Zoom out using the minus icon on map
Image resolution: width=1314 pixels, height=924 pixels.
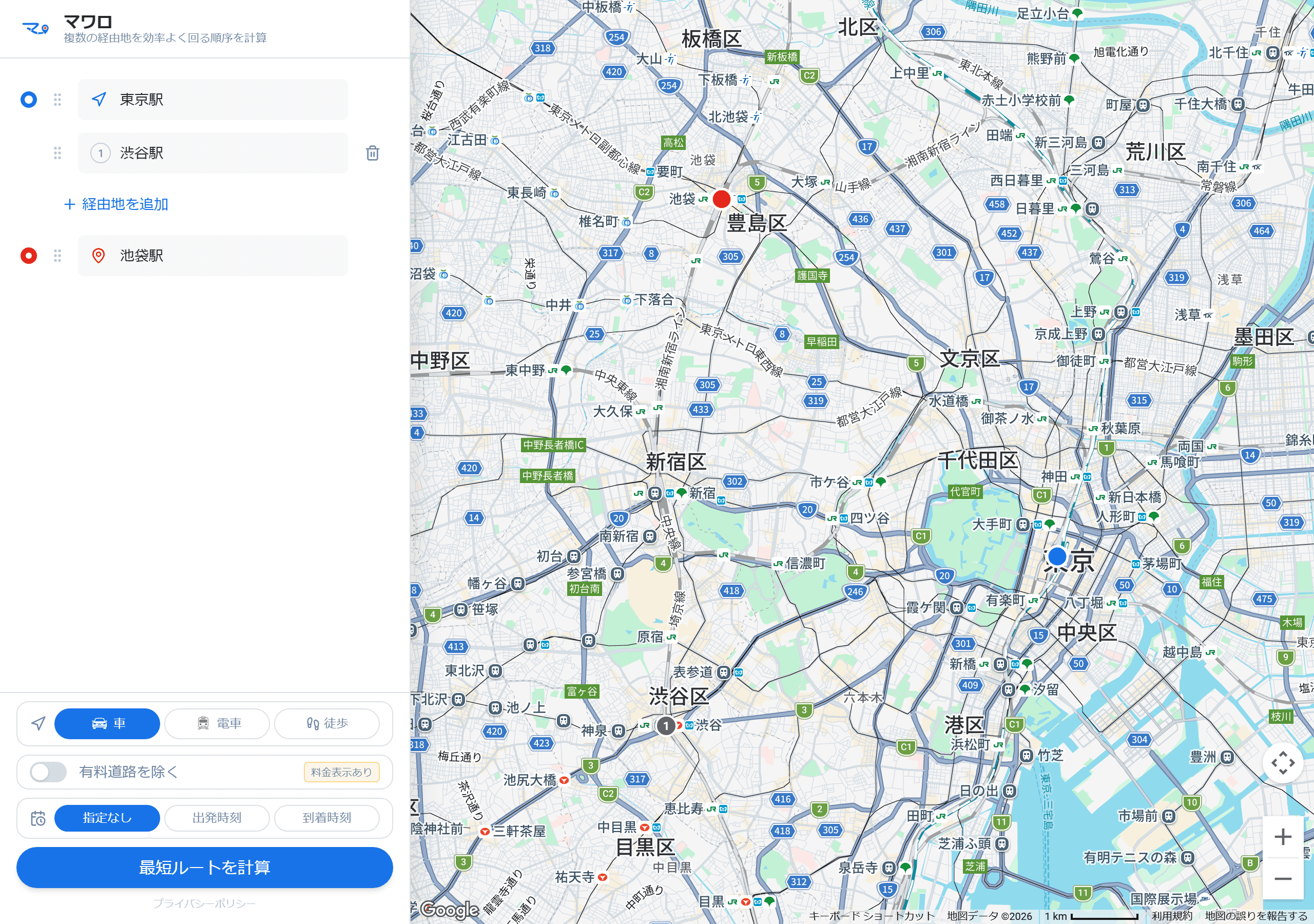tap(1284, 878)
